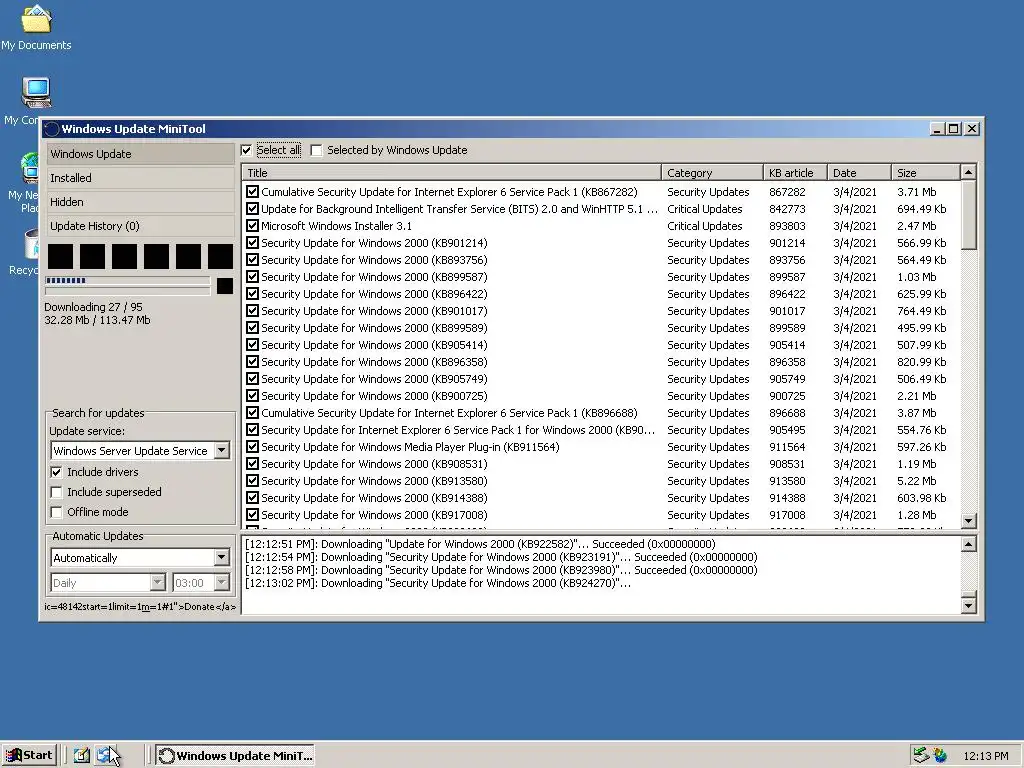
Task: Uncheck the Windows Media Player Plug-in KB911564 checkbox
Action: point(252,447)
